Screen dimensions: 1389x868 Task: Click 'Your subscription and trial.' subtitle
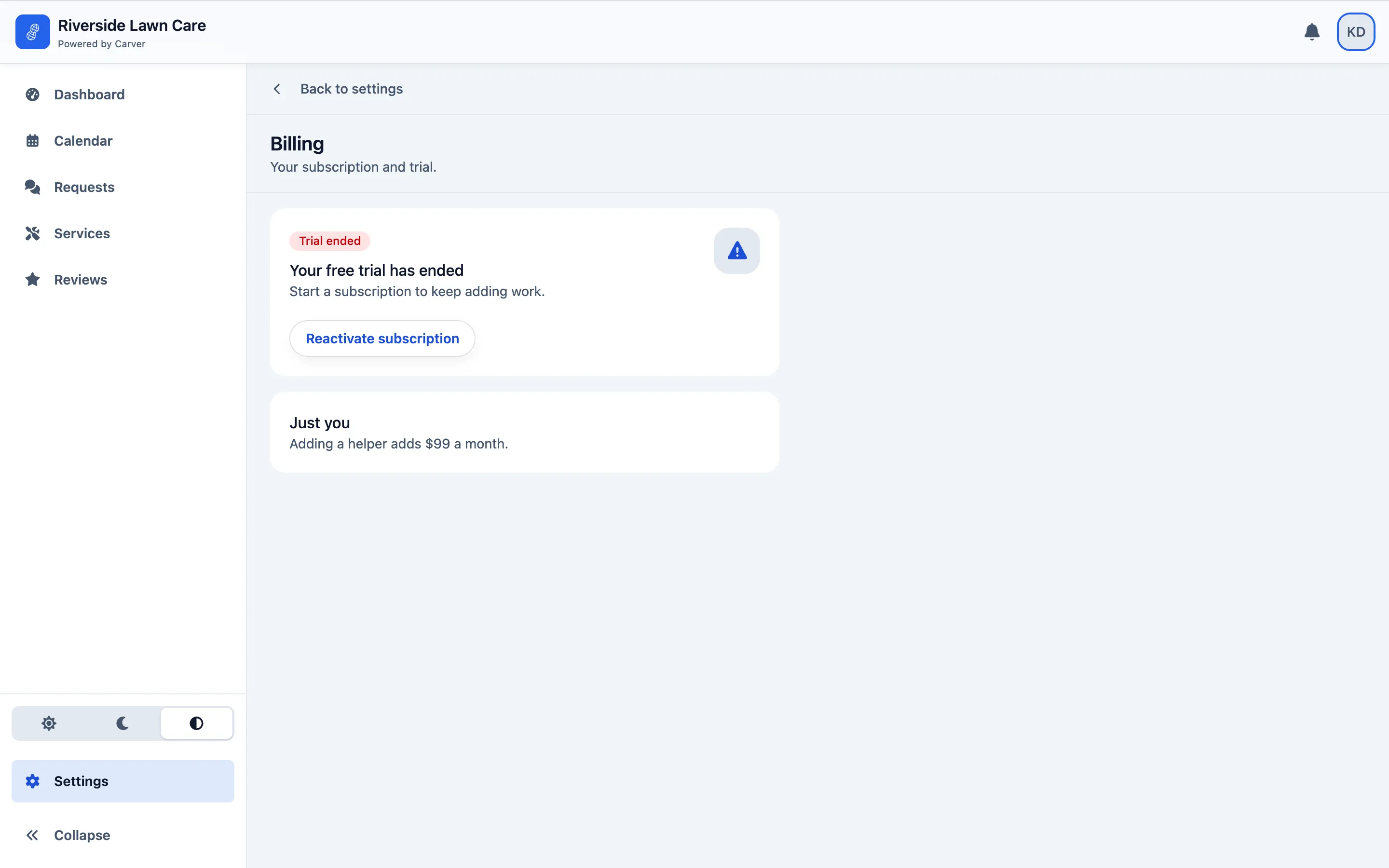pyautogui.click(x=354, y=167)
